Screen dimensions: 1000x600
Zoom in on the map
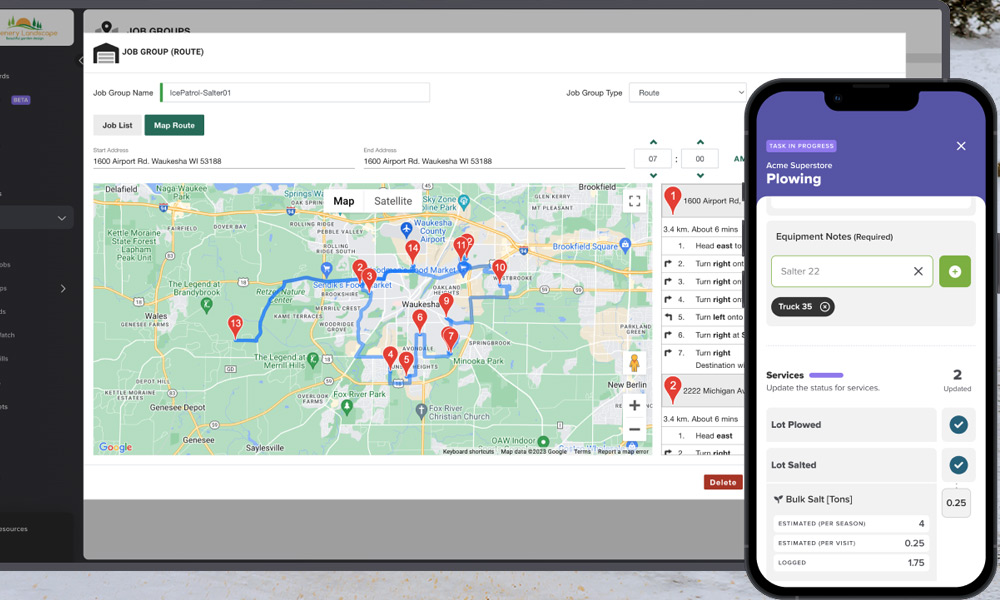(x=634, y=406)
